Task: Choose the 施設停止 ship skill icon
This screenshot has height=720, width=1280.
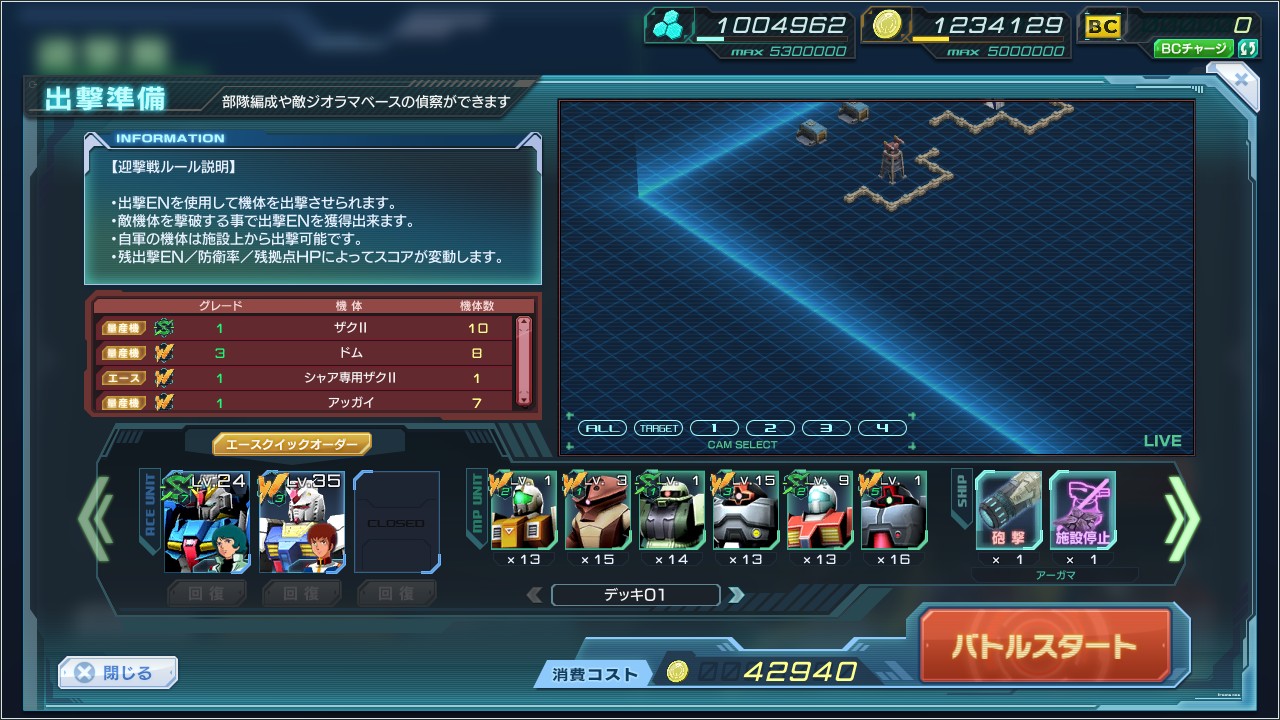Action: point(1083,510)
